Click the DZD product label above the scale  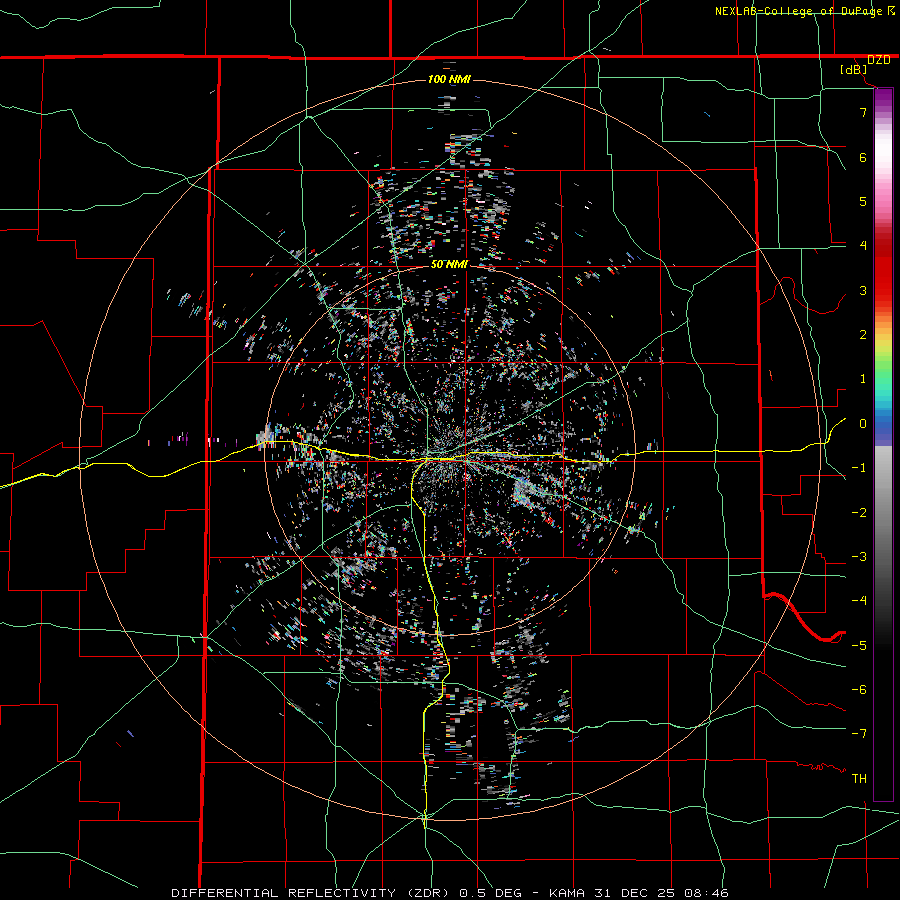(878, 60)
